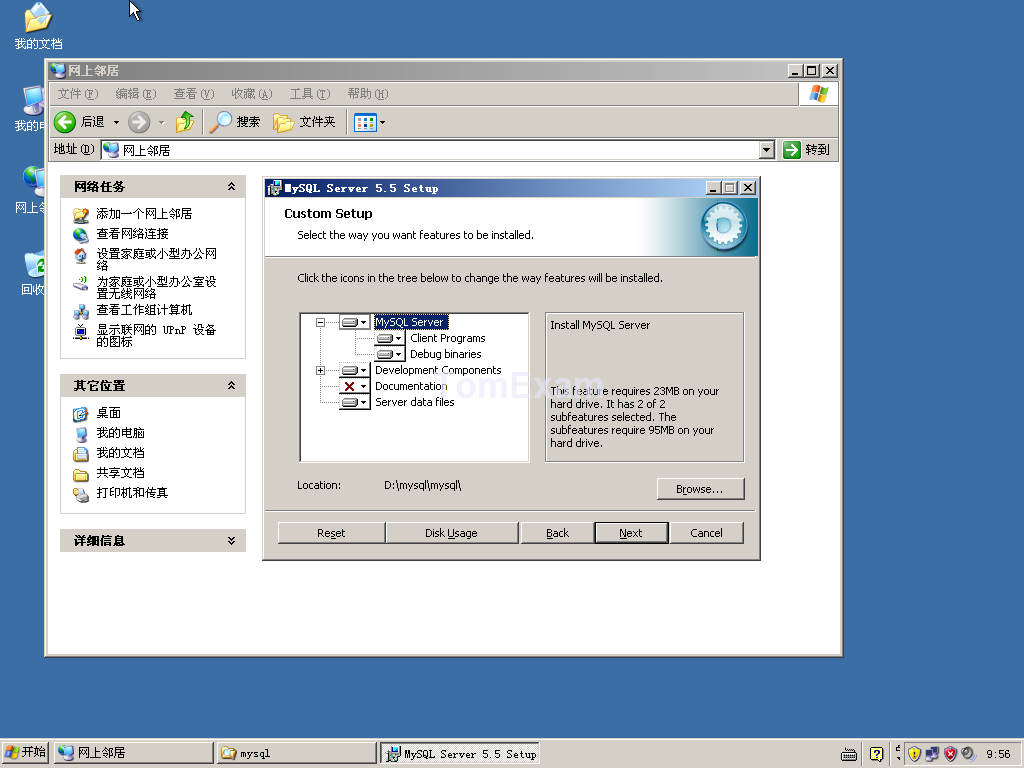
Task: Collapse the MySQL Server tree node
Action: [x=320, y=322]
